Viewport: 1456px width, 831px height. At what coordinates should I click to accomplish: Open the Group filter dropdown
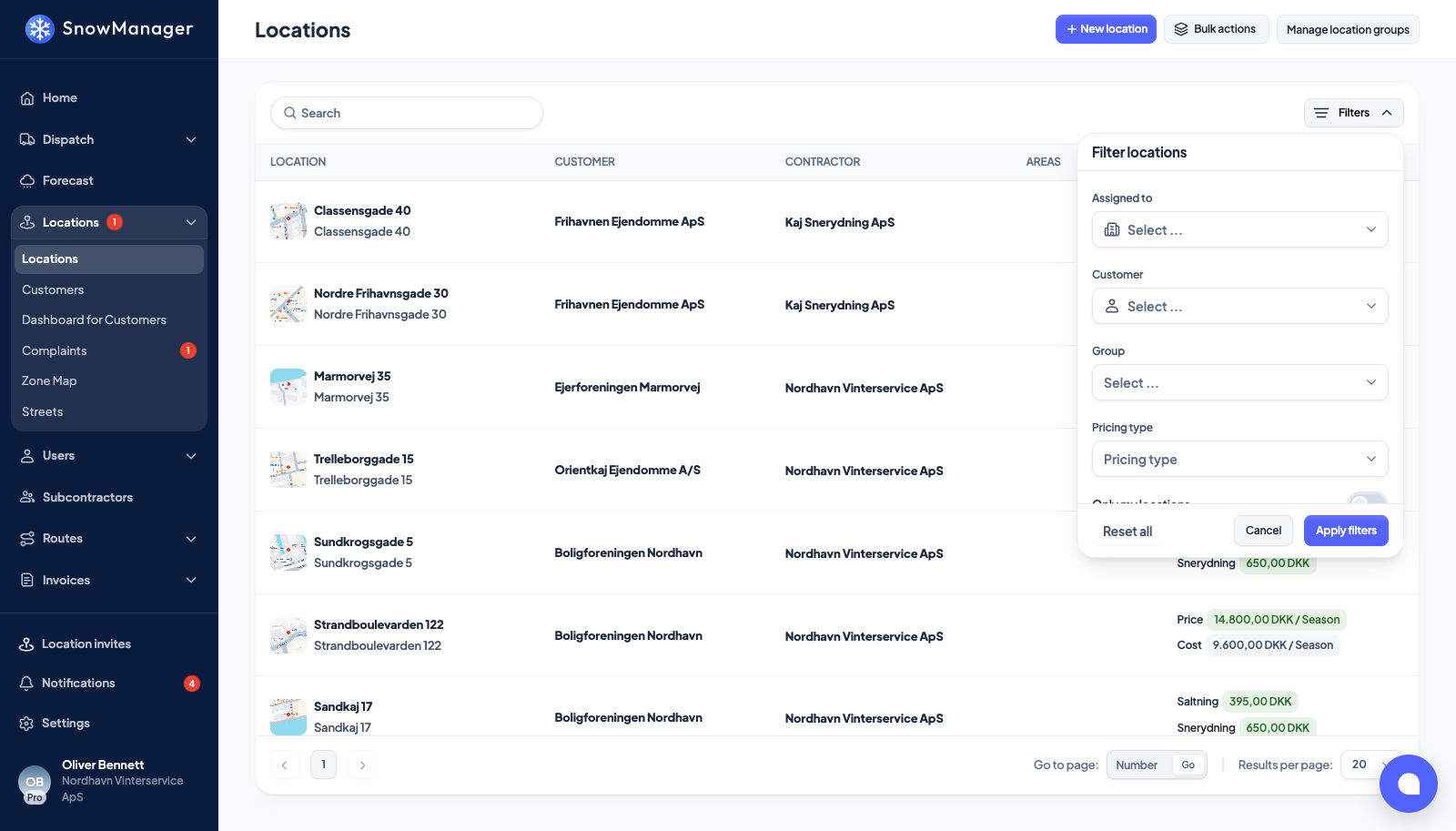1239,382
